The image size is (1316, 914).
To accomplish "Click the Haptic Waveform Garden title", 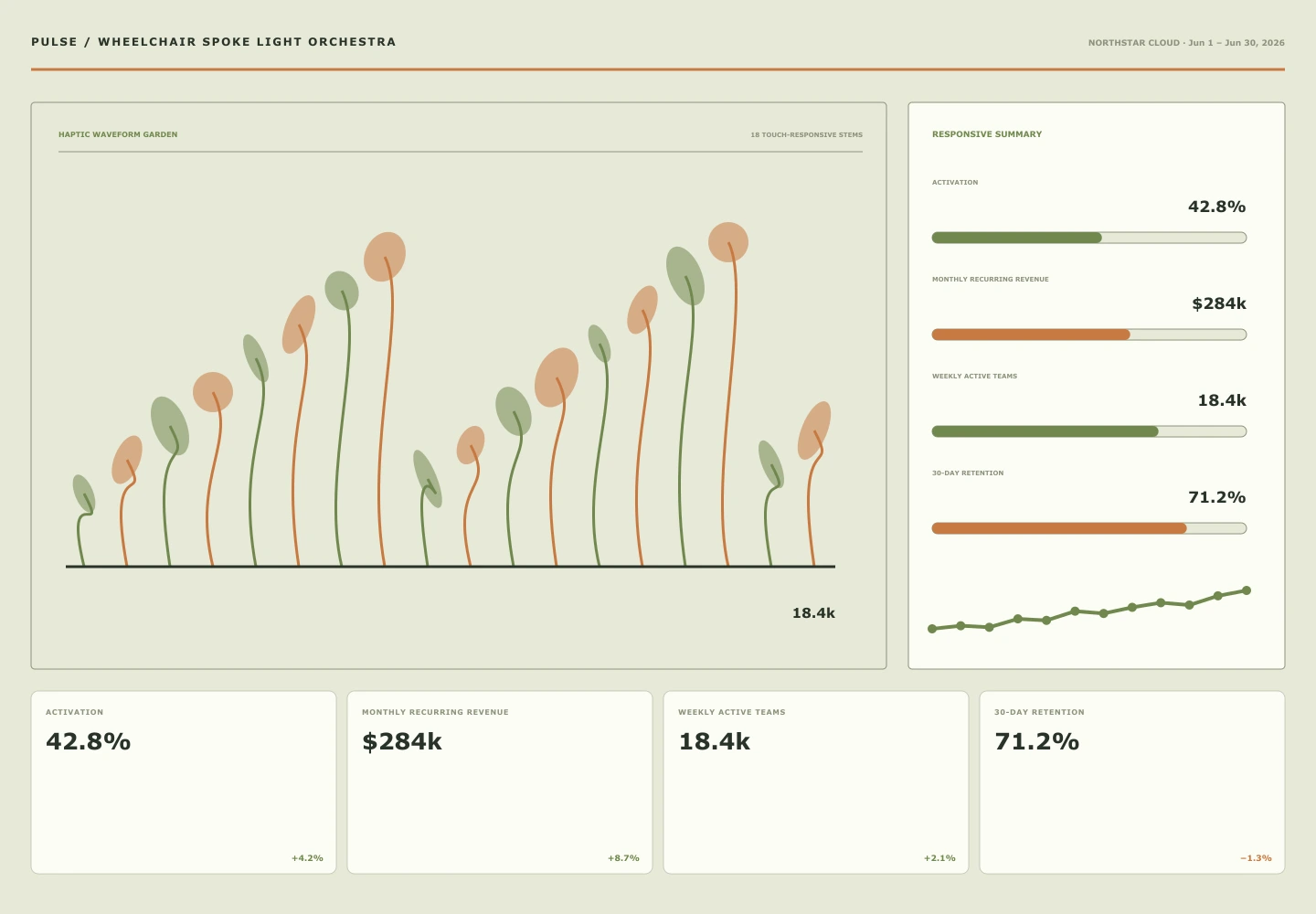I will pyautogui.click(x=118, y=134).
